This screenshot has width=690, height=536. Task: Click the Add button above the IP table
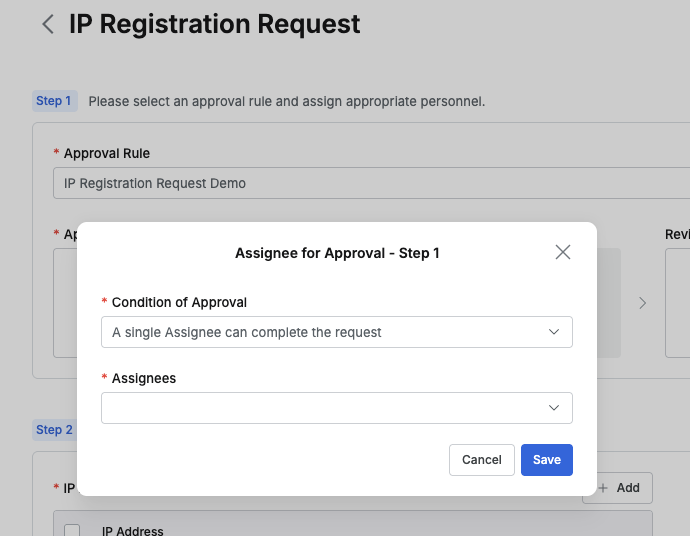click(618, 488)
